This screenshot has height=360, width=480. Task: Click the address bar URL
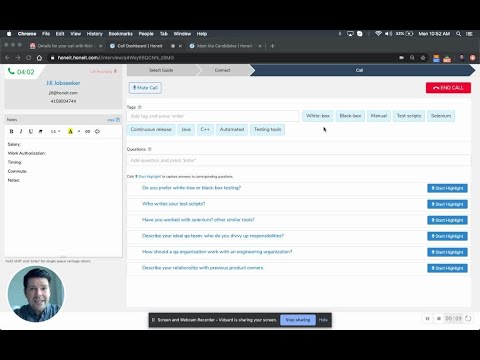tap(116, 58)
